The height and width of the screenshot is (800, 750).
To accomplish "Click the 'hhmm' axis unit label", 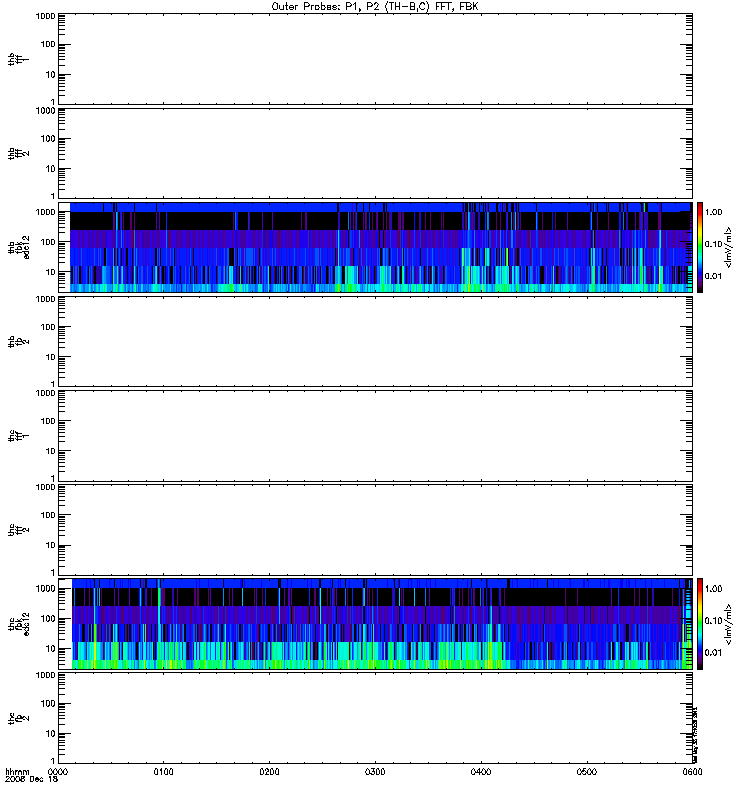I will click(x=17, y=771).
